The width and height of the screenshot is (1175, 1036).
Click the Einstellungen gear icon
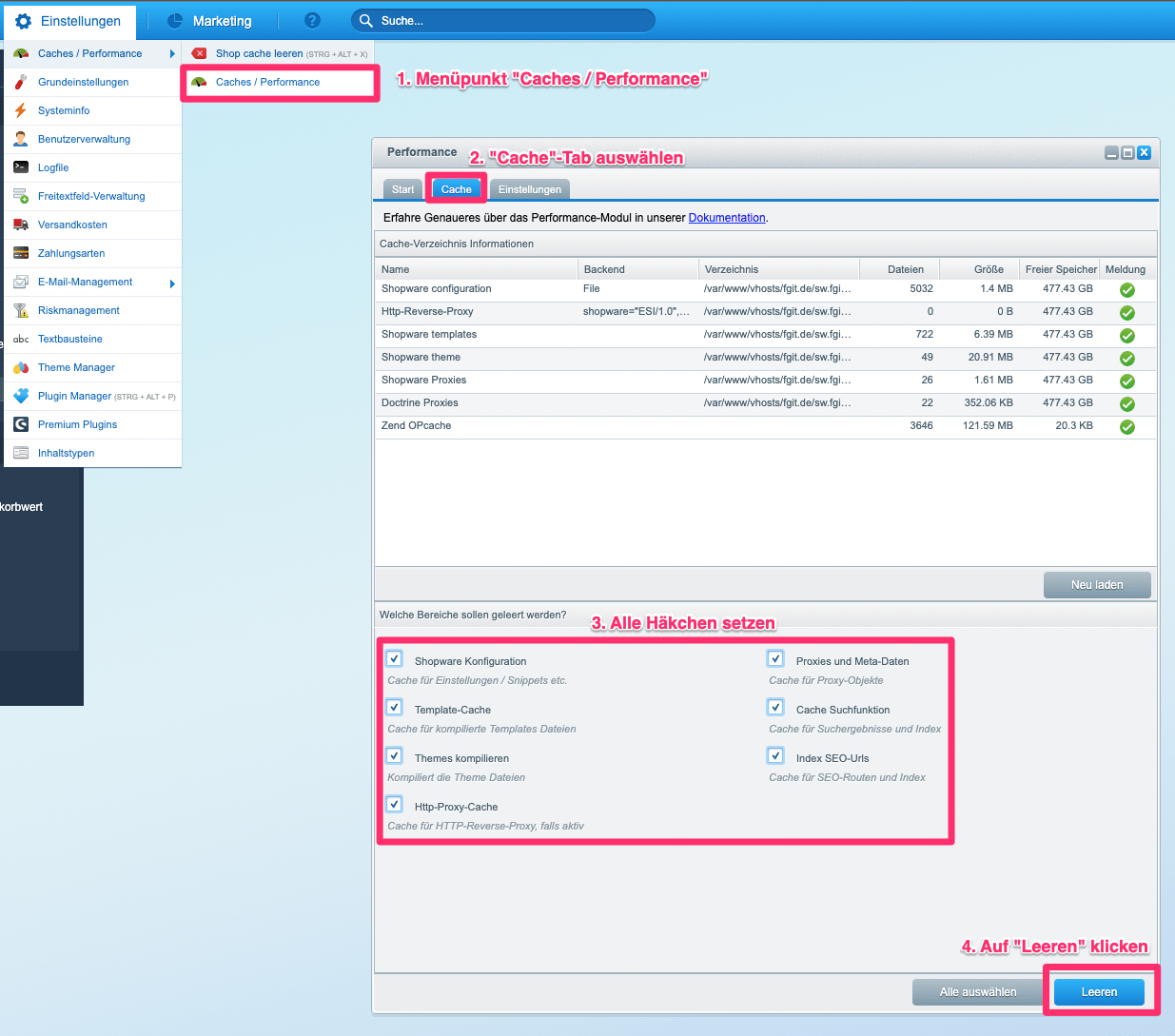pos(23,21)
